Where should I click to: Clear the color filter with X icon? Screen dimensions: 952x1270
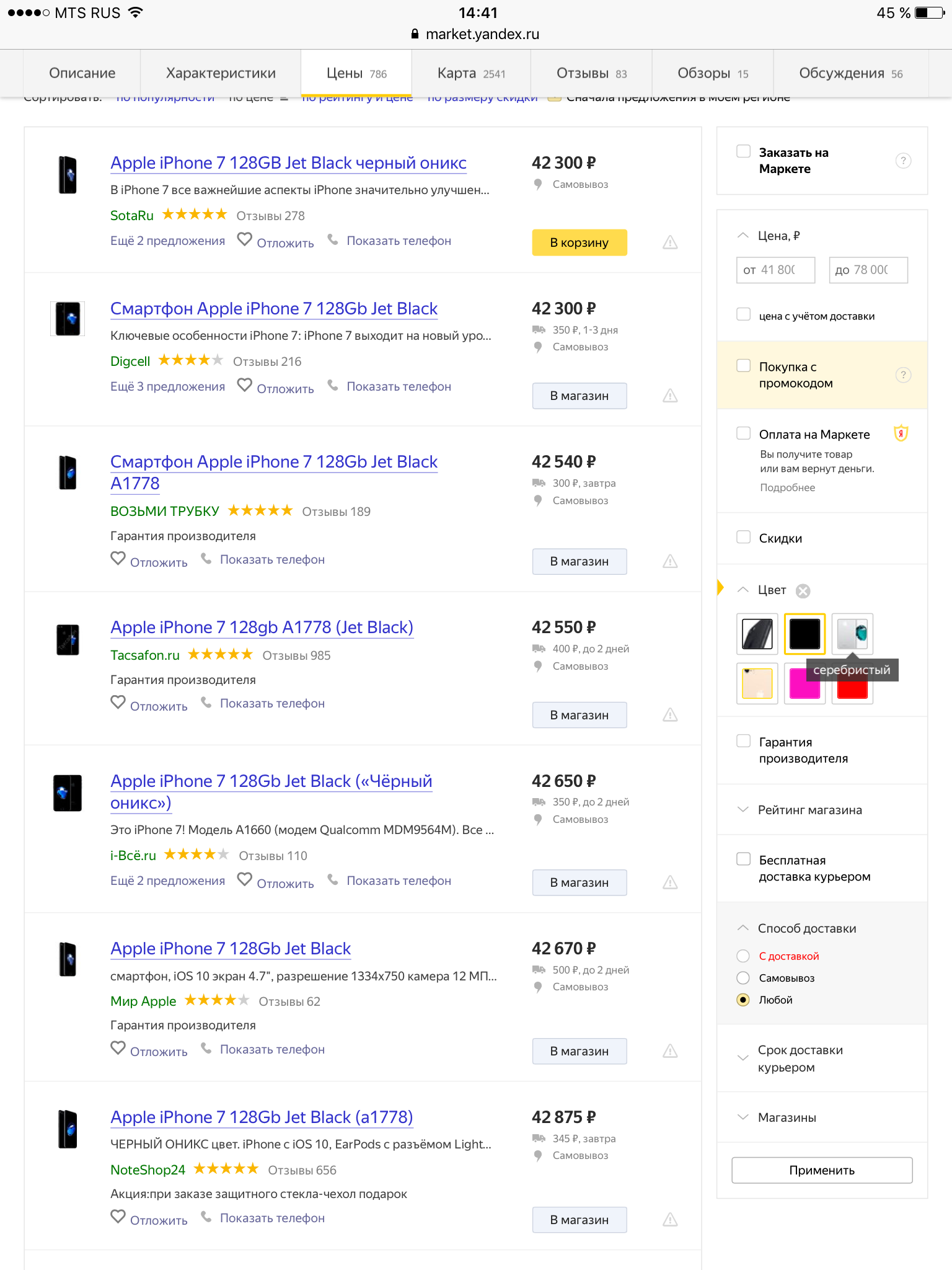[x=803, y=590]
